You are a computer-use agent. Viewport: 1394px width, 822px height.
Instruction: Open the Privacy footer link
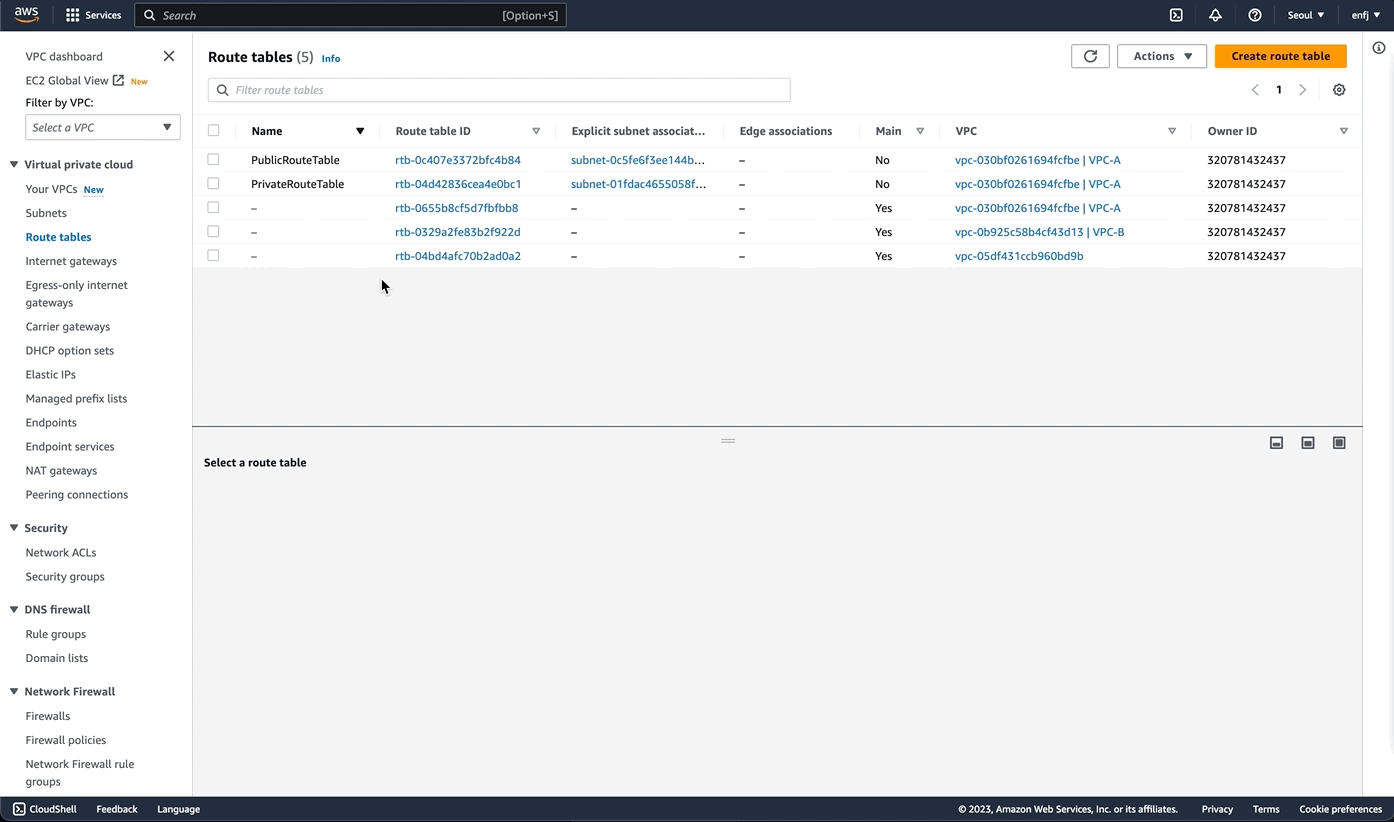pos(1217,809)
